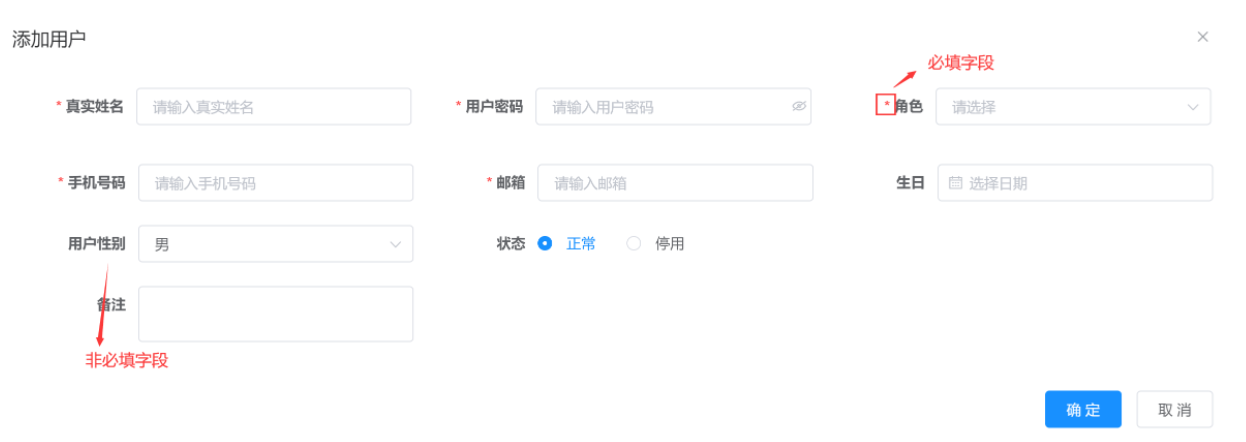Click the 确定 button
The width and height of the screenshot is (1246, 442).
[x=1083, y=409]
